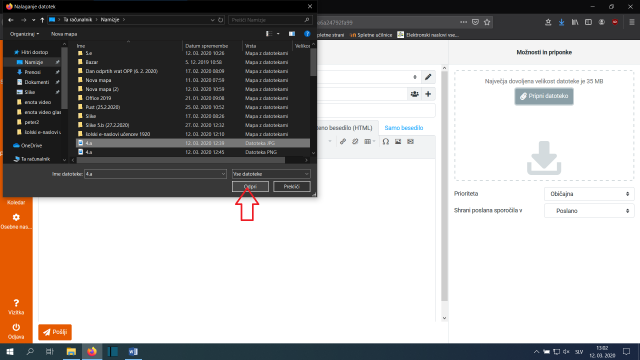Image resolution: width=640 pixels, height=360 pixels.
Task: Open the view options dropdown arrow
Action: coord(278,34)
